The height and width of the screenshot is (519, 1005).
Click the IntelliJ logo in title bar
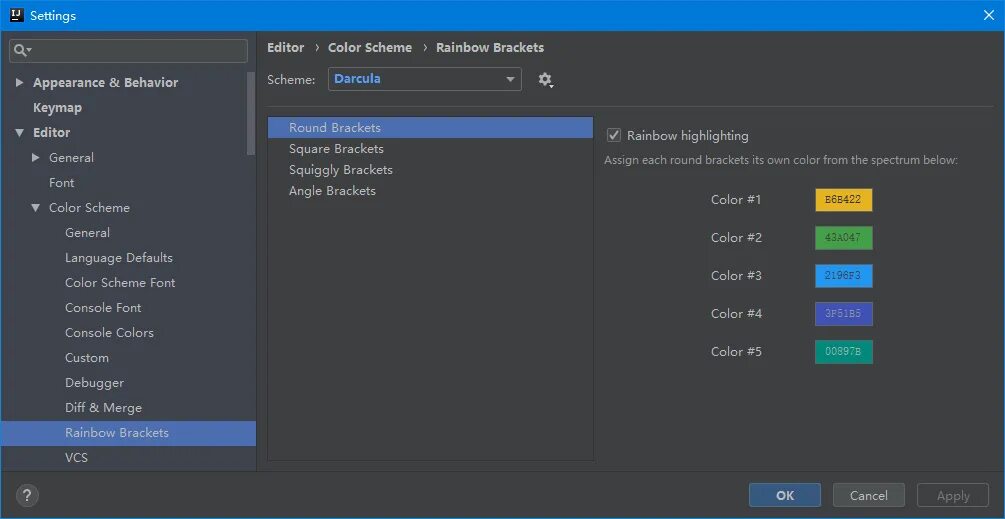17,15
